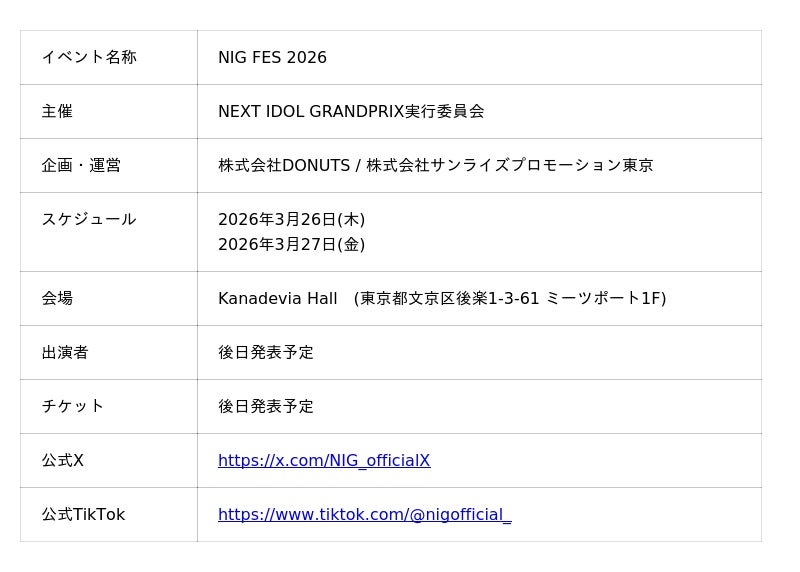Viewport: 800px width, 572px height.
Task: Click the スケジュール label cell
Action: click(x=89, y=219)
